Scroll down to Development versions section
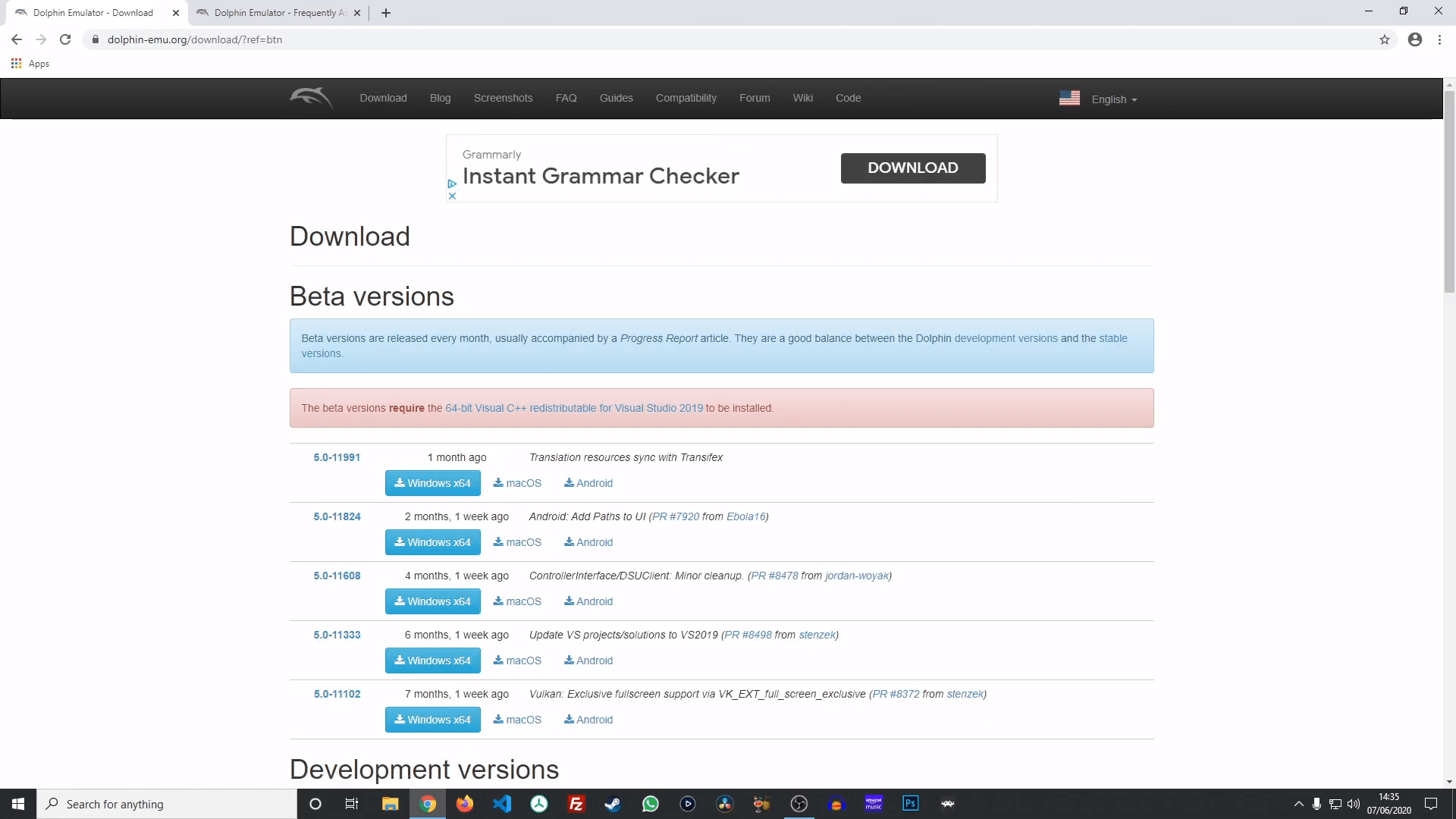The image size is (1456, 819). pos(423,768)
